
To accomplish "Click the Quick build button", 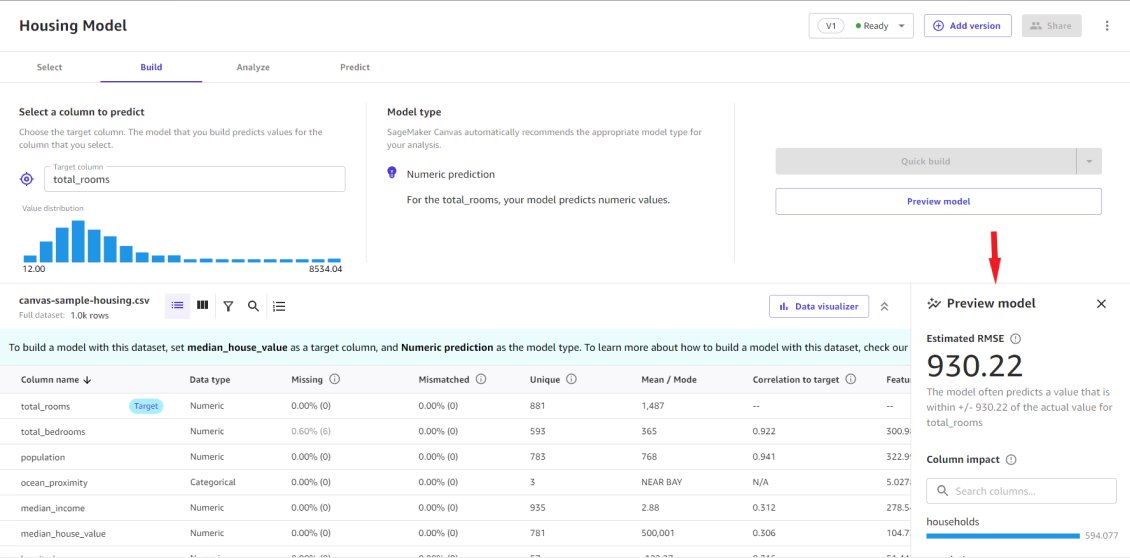I will tap(925, 161).
